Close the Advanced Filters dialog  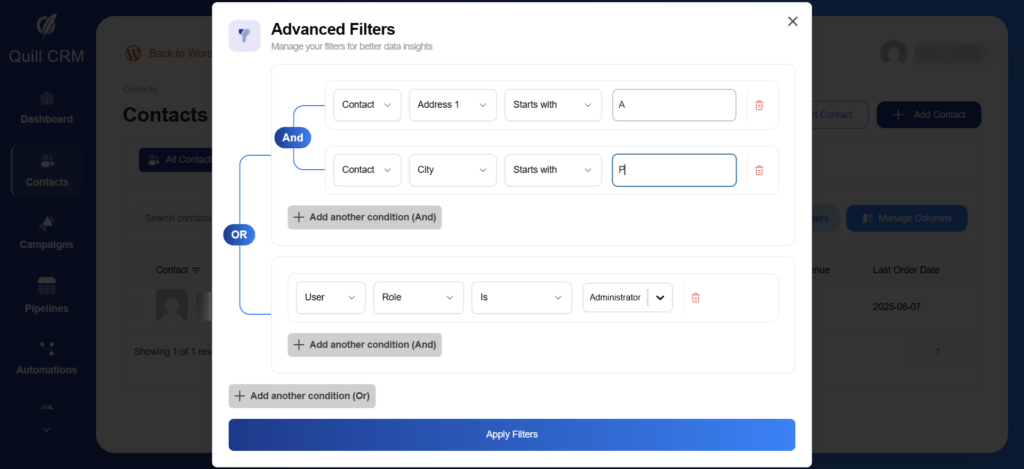pyautogui.click(x=792, y=21)
